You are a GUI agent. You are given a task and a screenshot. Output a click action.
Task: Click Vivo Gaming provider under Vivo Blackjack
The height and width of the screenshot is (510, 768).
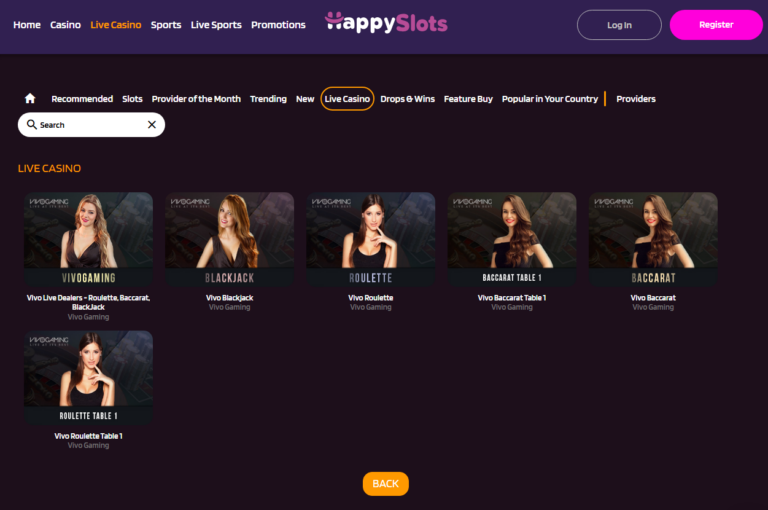coord(229,307)
